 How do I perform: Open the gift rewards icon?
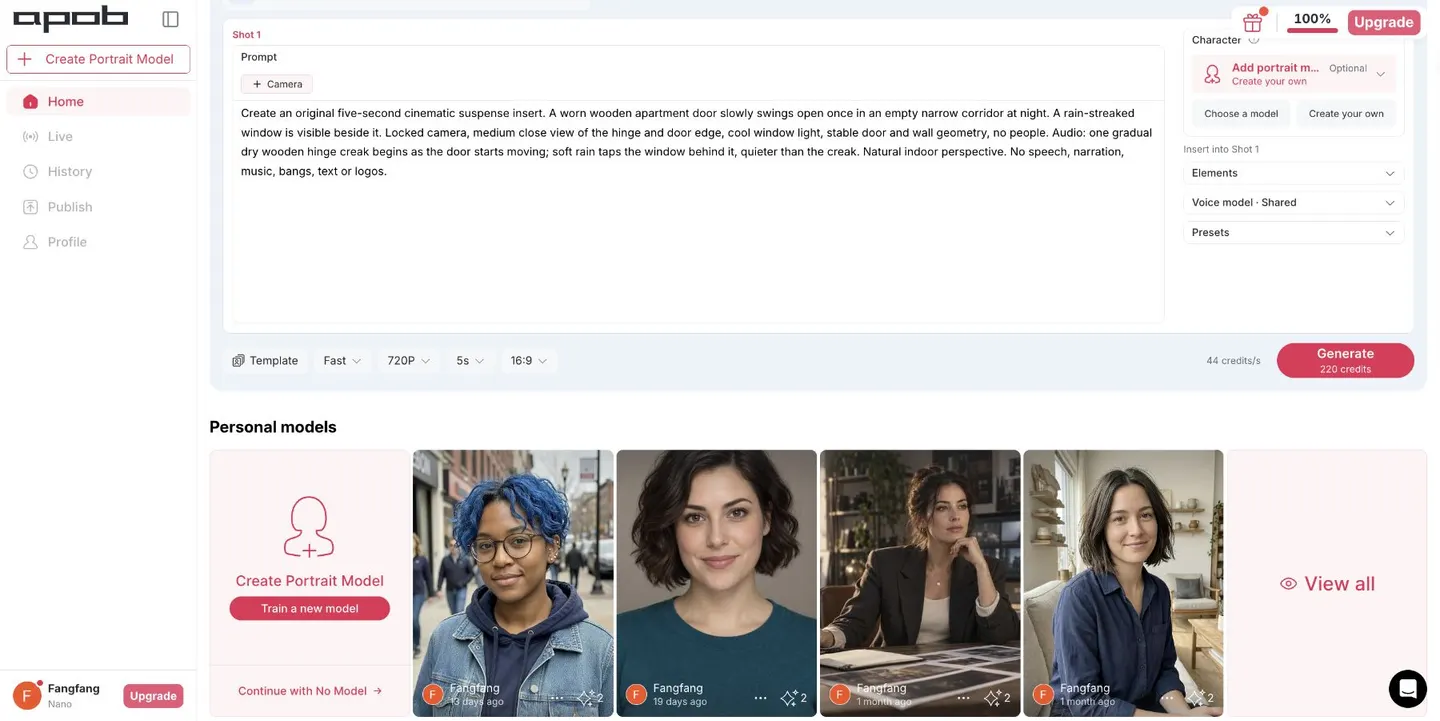(x=1253, y=22)
